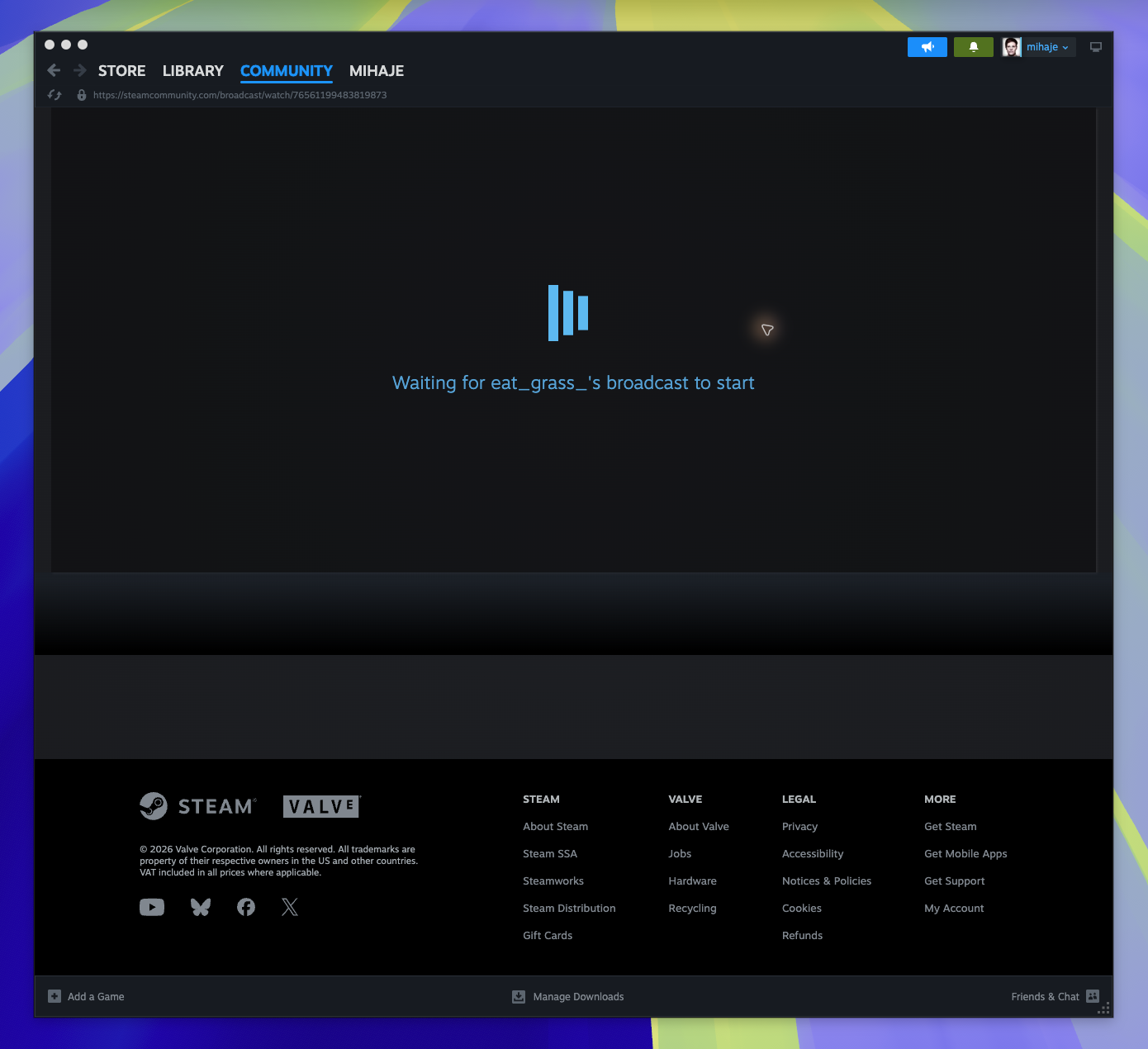Click the broadcast page URL
Viewport: 1148px width, 1049px height.
pyautogui.click(x=240, y=95)
